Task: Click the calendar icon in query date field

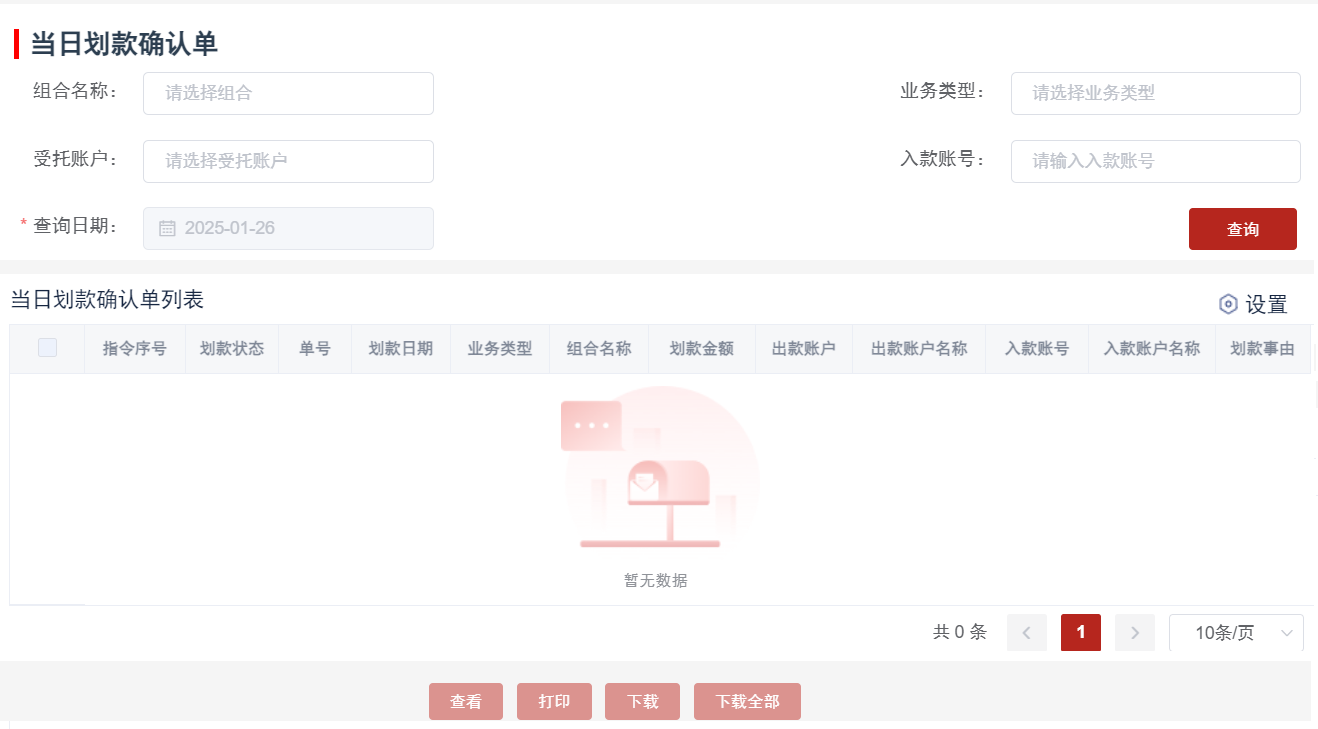Action: [167, 228]
